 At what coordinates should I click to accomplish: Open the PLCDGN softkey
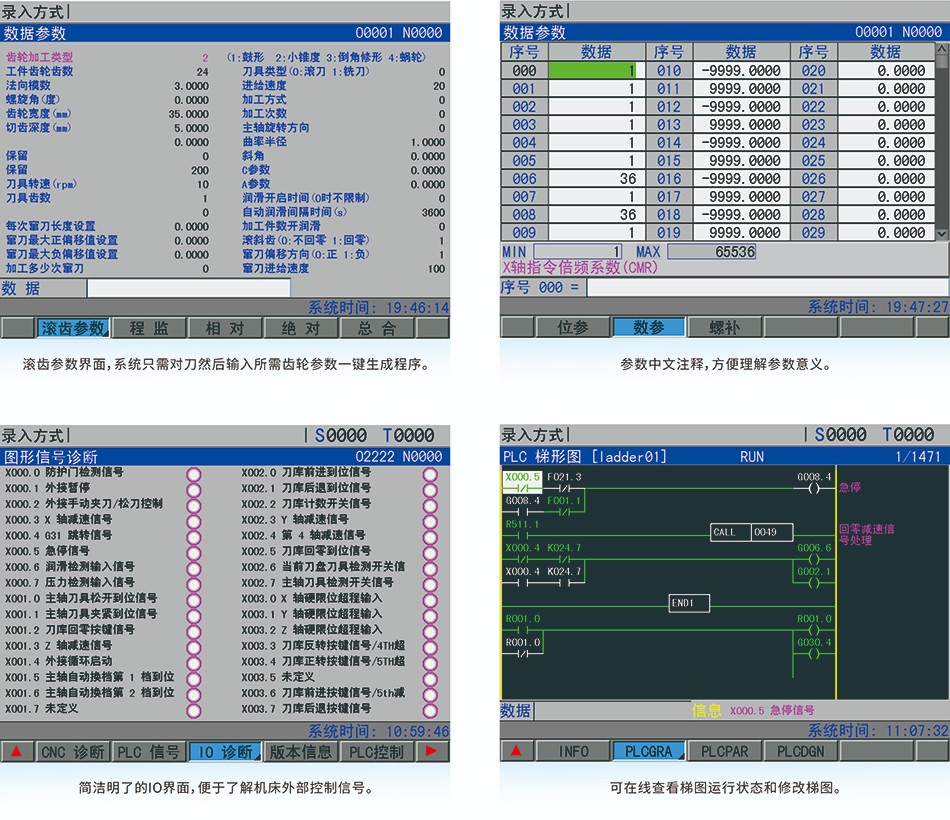tap(800, 752)
